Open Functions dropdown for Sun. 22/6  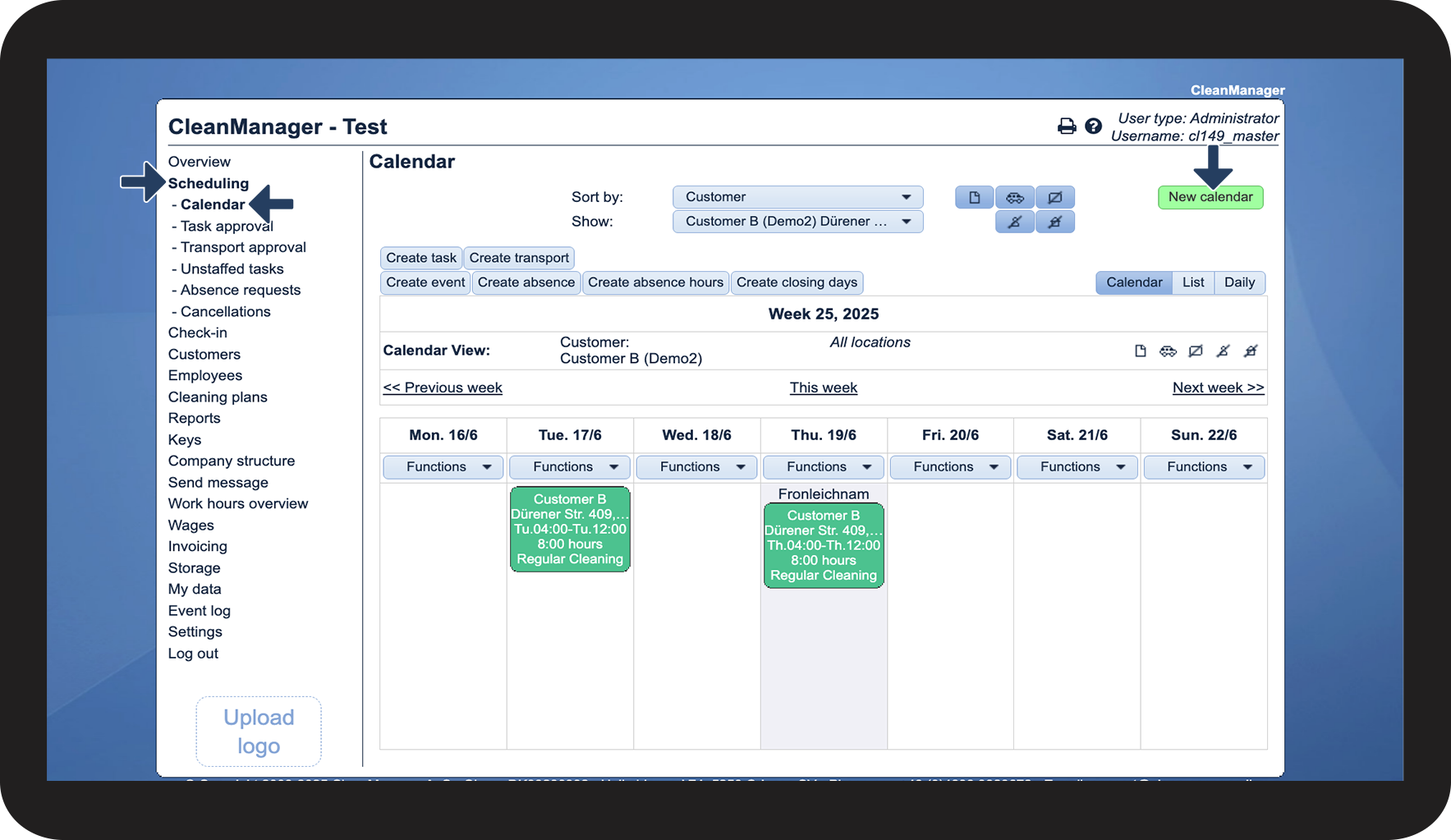1204,467
